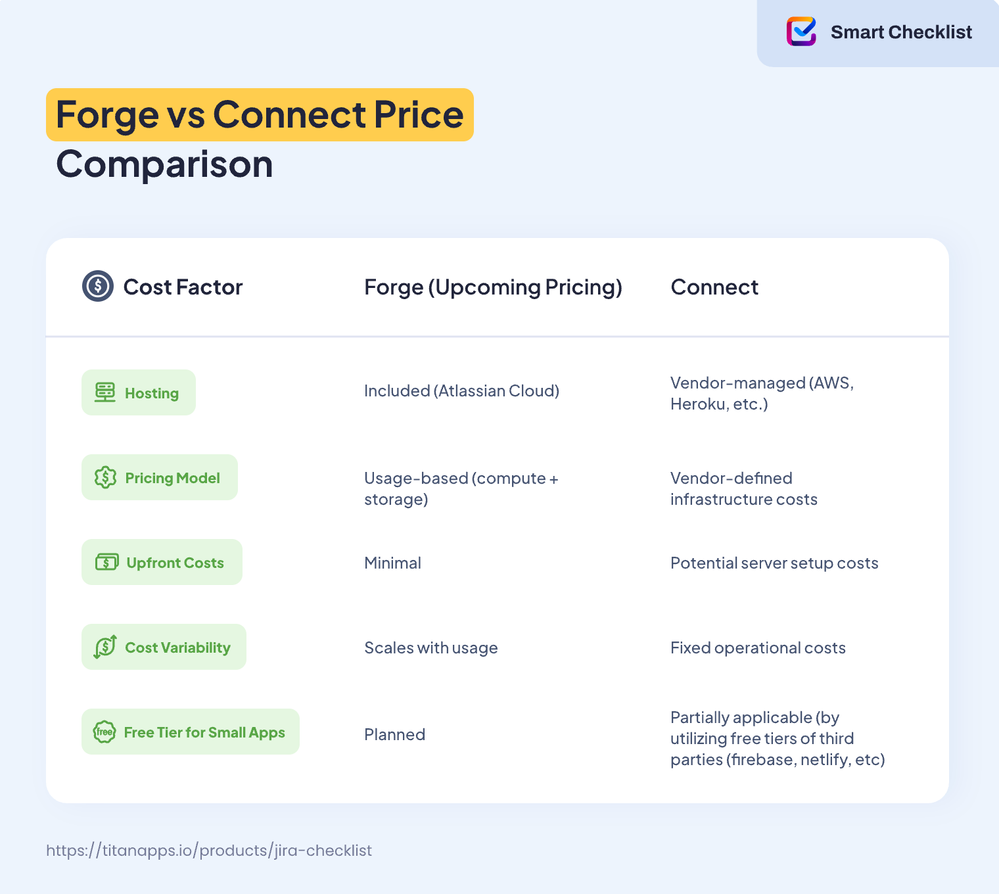Select the Hosting green label pill

(x=138, y=393)
